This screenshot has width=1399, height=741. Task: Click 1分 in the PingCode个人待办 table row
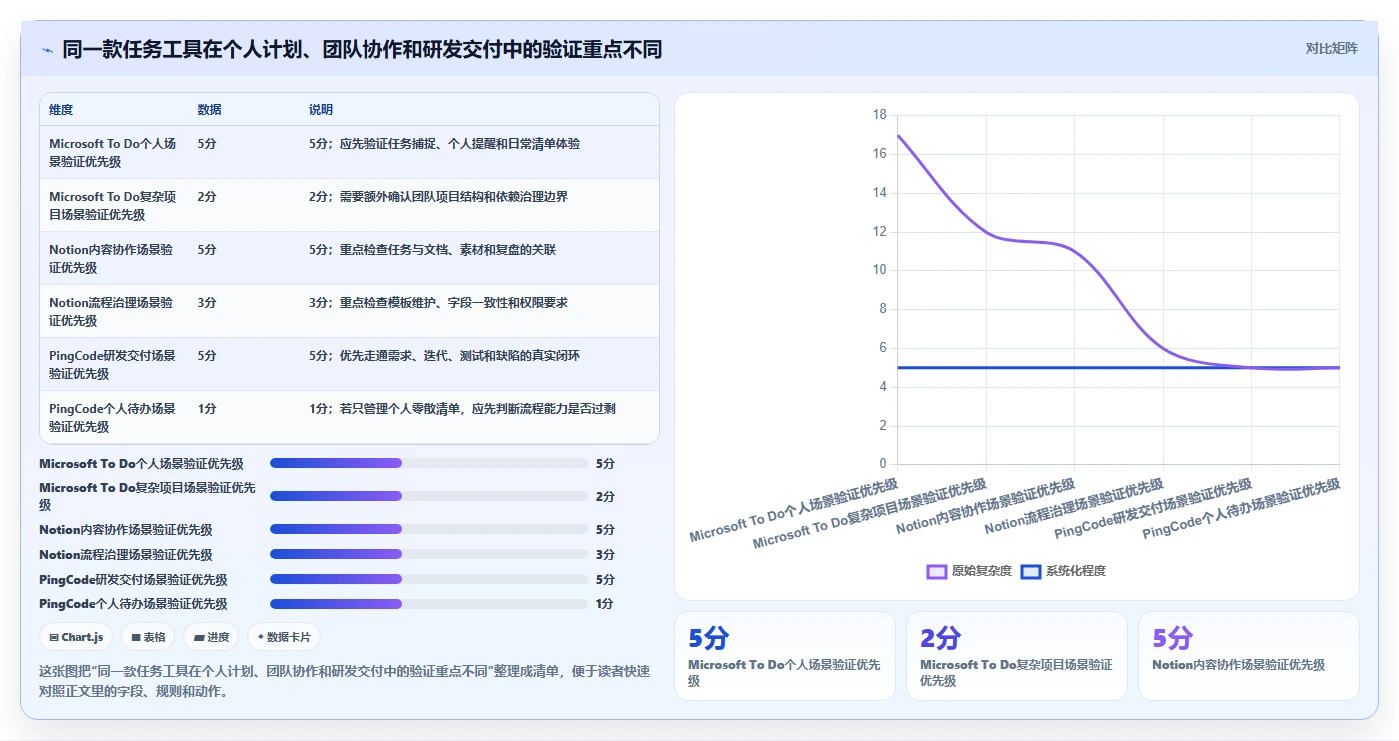pyautogui.click(x=207, y=409)
